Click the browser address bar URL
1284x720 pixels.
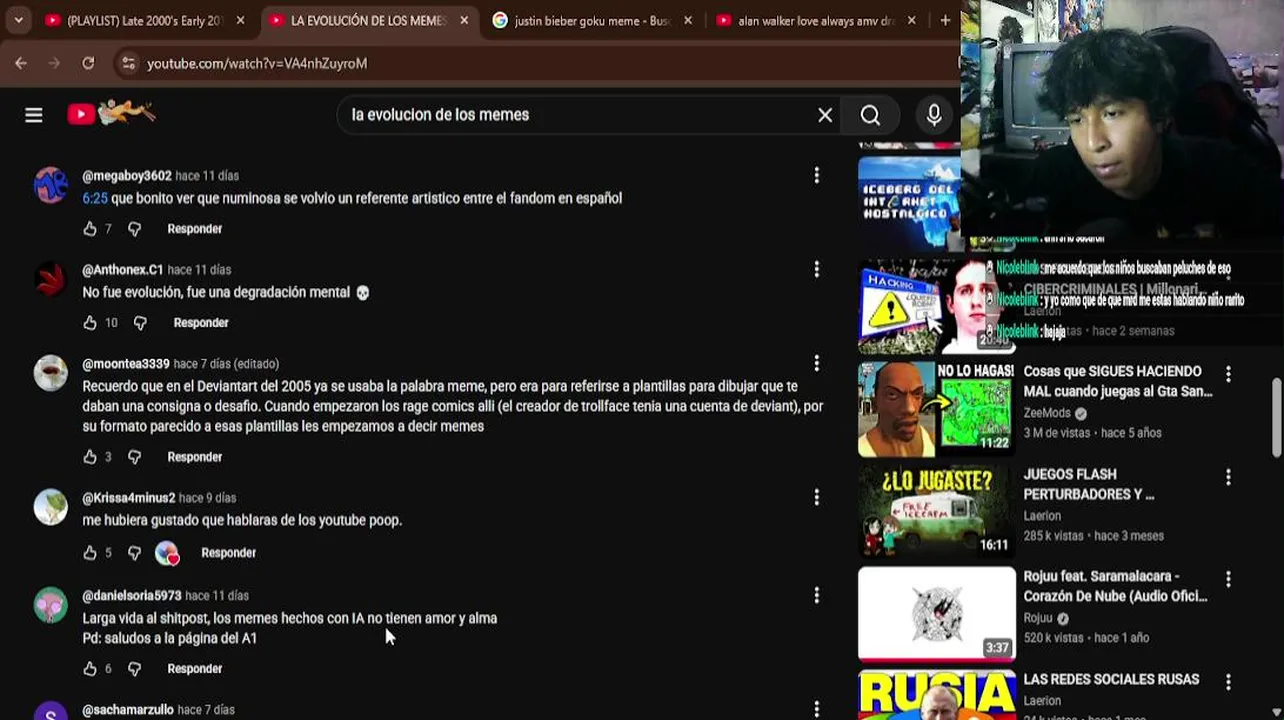click(x=257, y=63)
